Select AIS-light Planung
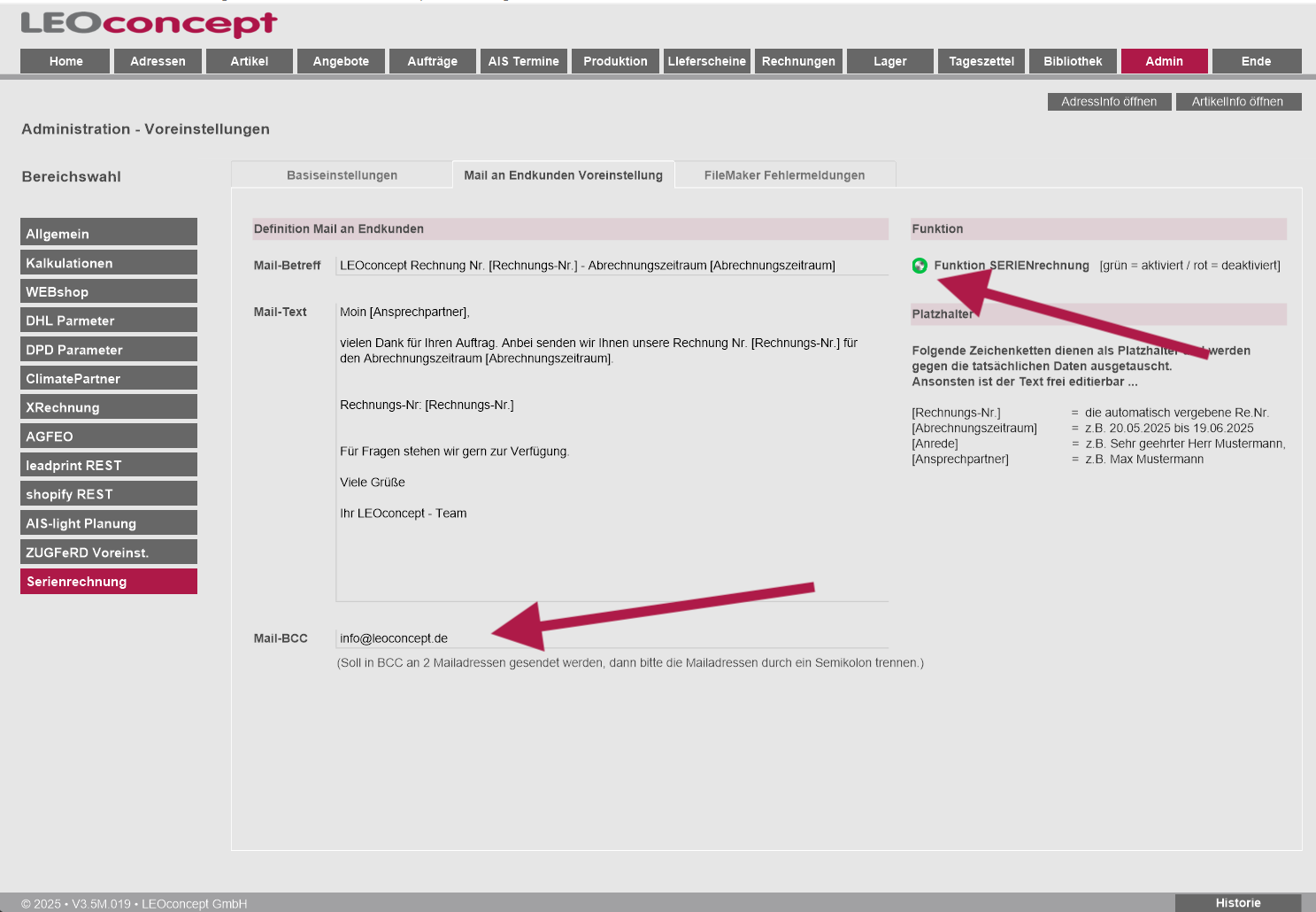 coord(109,522)
